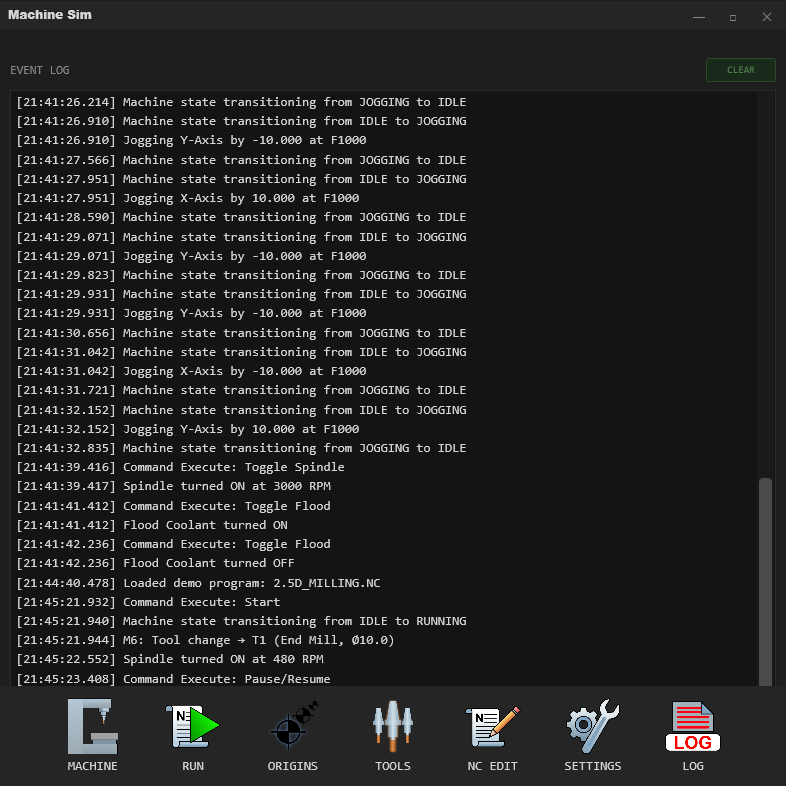Image resolution: width=786 pixels, height=786 pixels.
Task: Select log line 'M6: Tool change → T1'
Action: pyautogui.click(x=205, y=640)
